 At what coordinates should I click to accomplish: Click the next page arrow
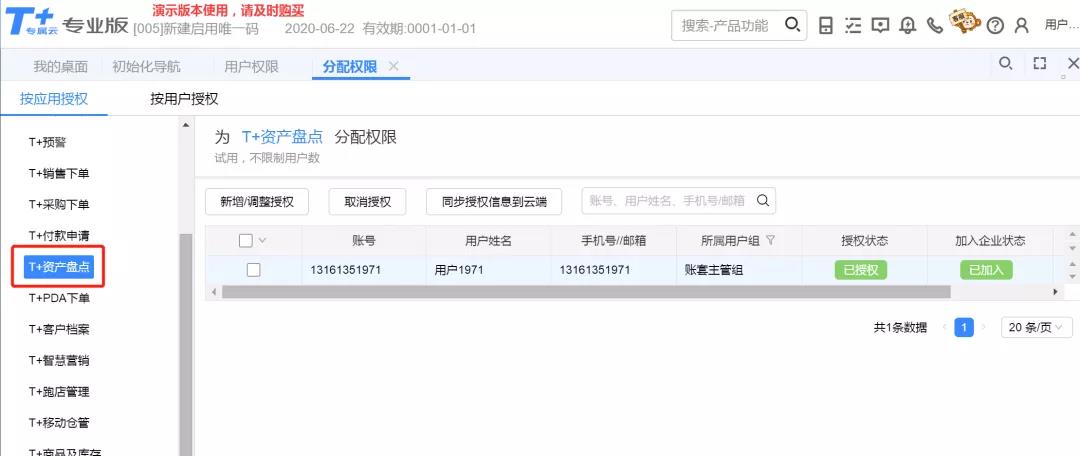pos(984,328)
